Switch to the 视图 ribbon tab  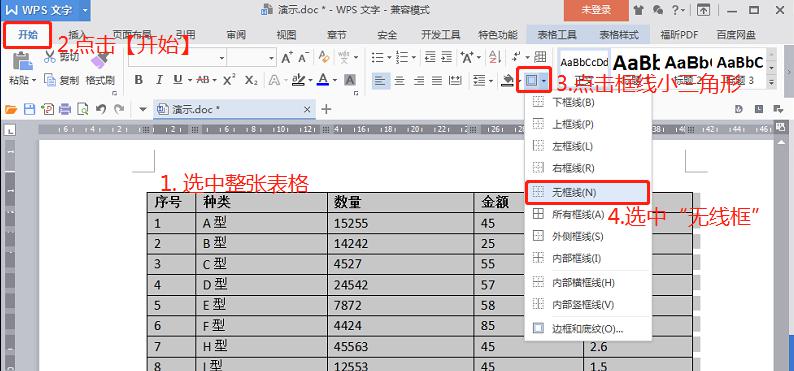click(286, 35)
